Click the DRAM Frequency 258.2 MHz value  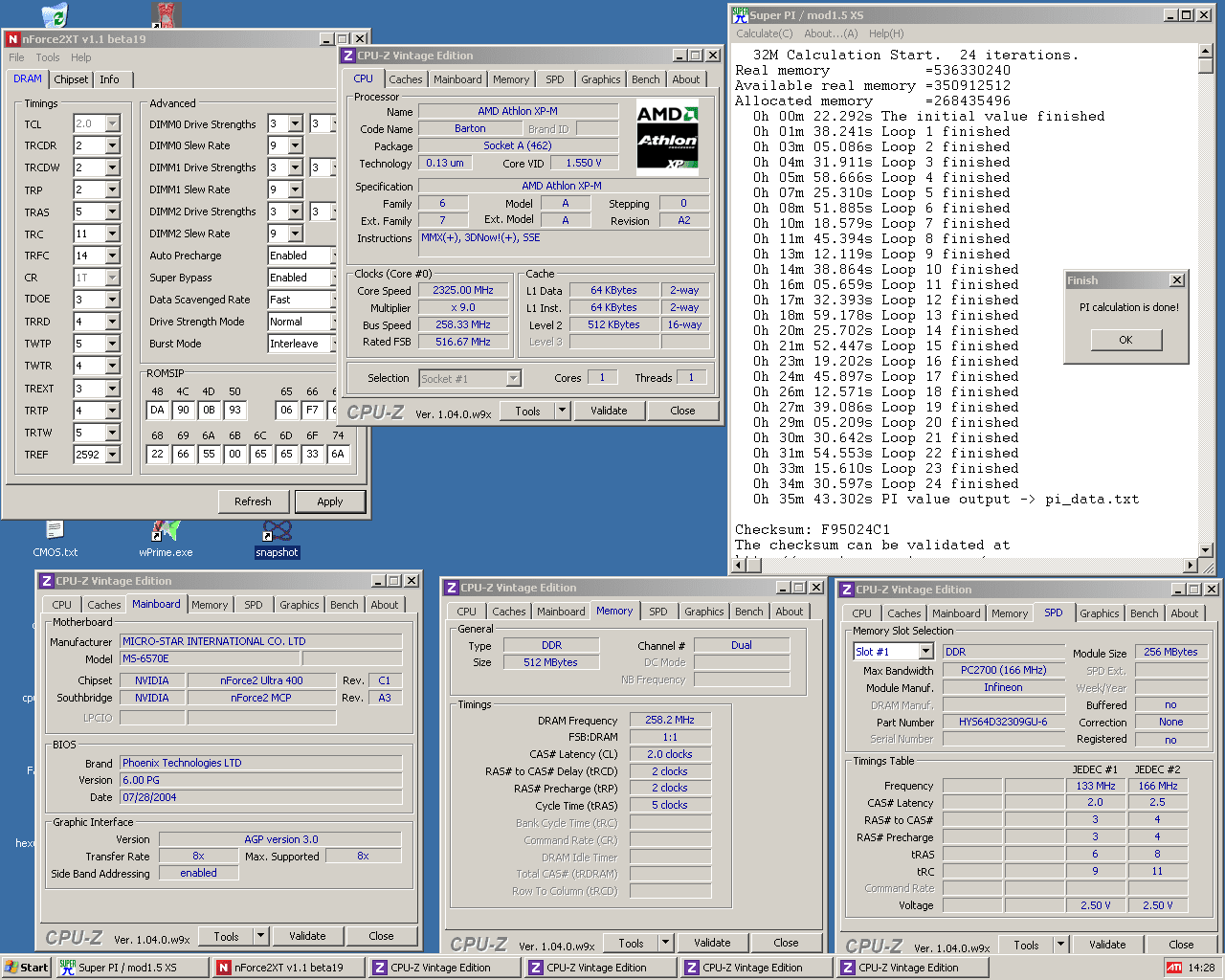click(x=670, y=720)
